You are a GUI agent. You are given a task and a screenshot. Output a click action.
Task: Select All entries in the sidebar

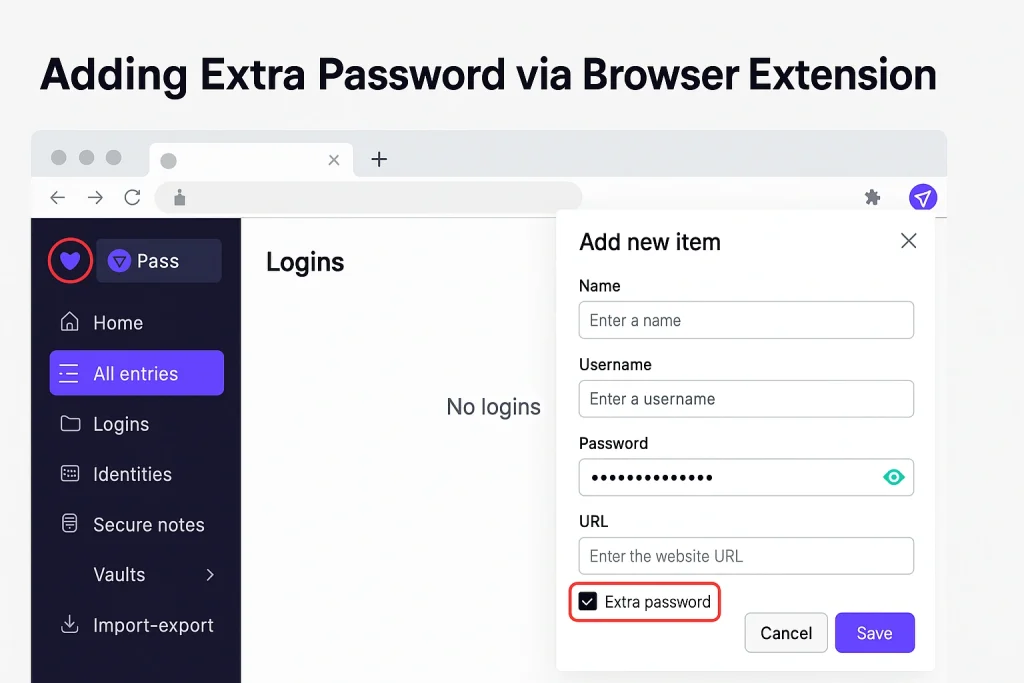point(136,373)
